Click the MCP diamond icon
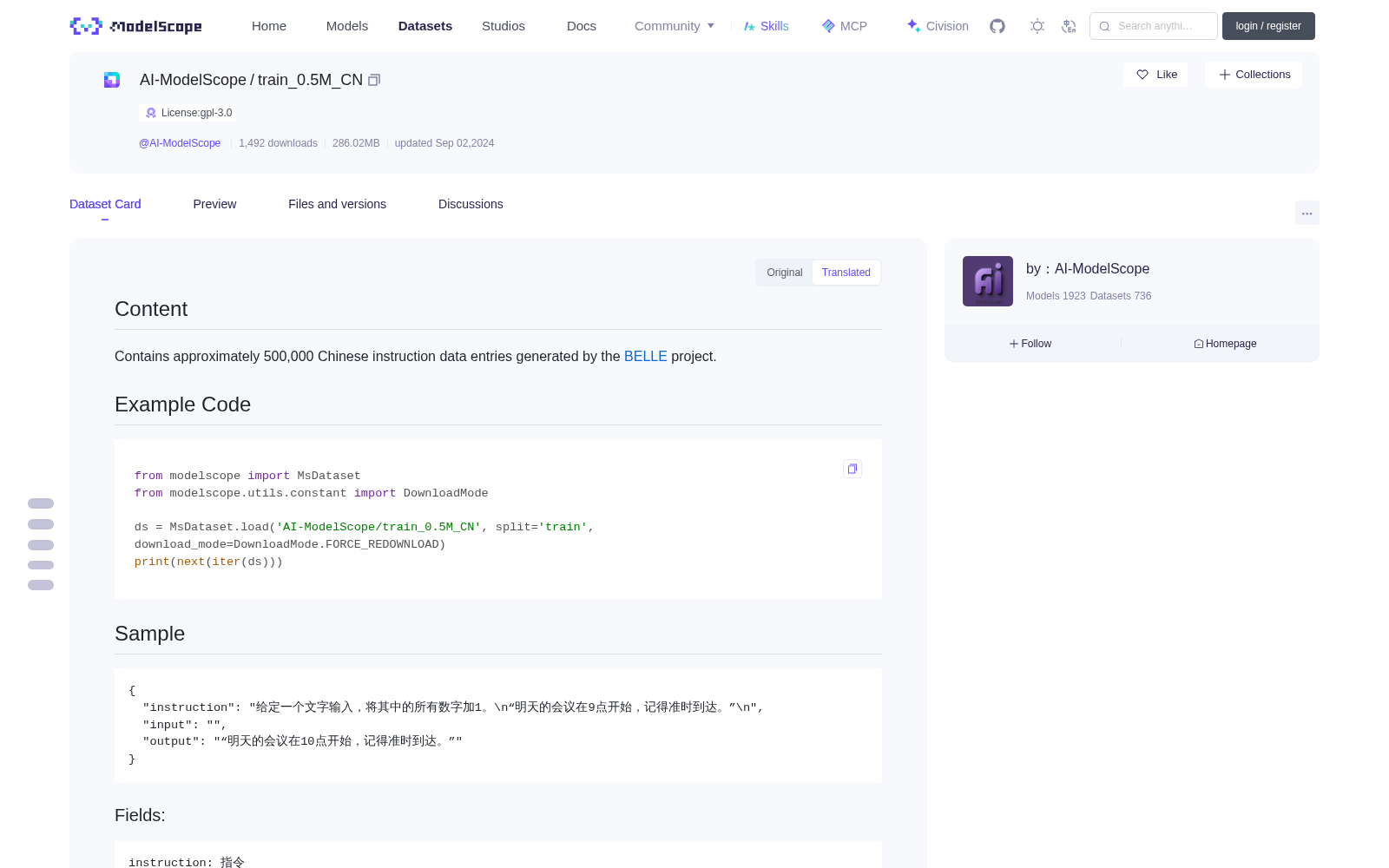Viewport: 1389px width, 868px height. pyautogui.click(x=828, y=26)
